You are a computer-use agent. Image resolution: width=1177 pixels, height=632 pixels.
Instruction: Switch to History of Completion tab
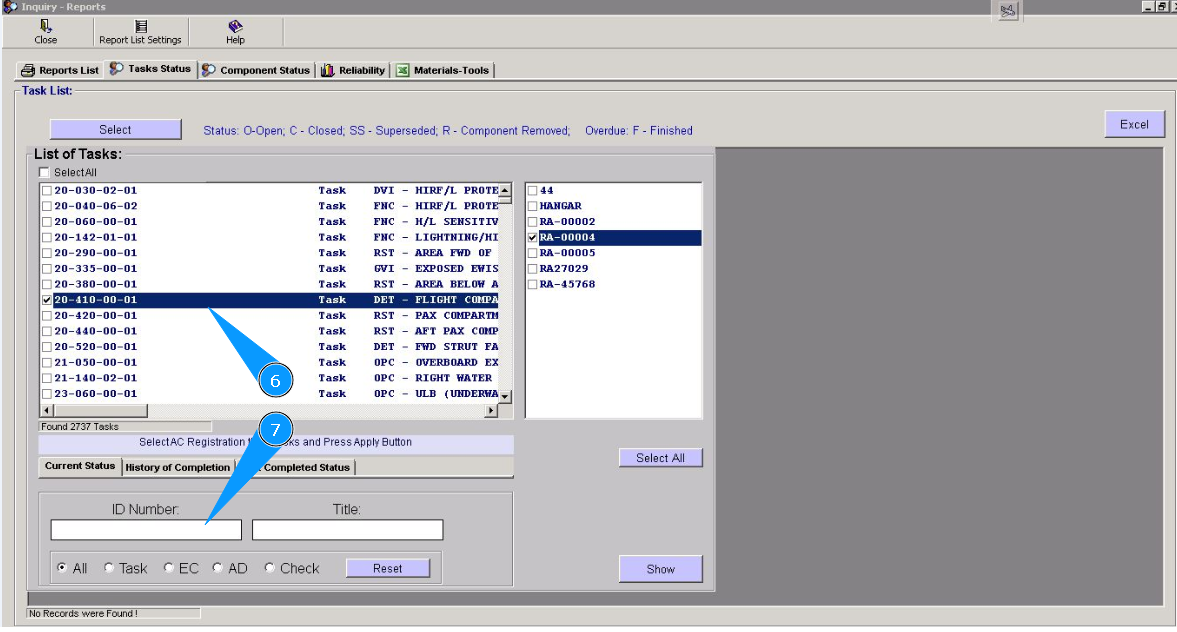click(x=177, y=467)
